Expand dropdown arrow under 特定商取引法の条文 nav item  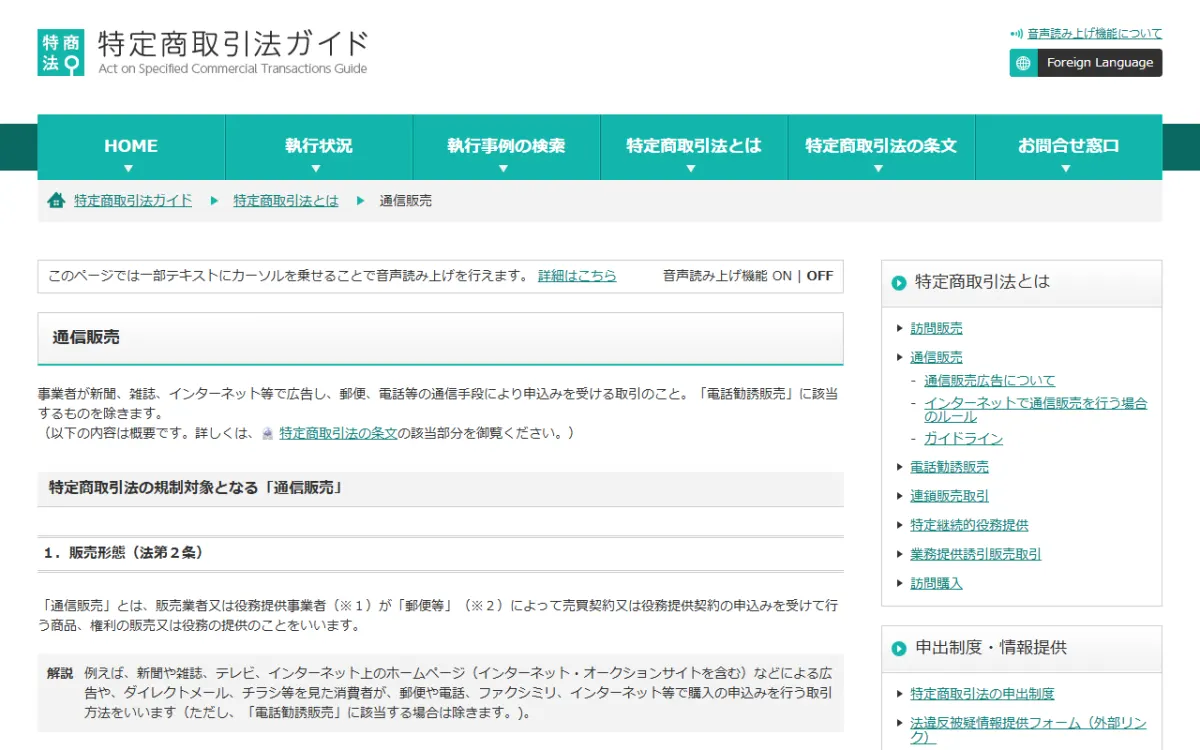tap(878, 169)
